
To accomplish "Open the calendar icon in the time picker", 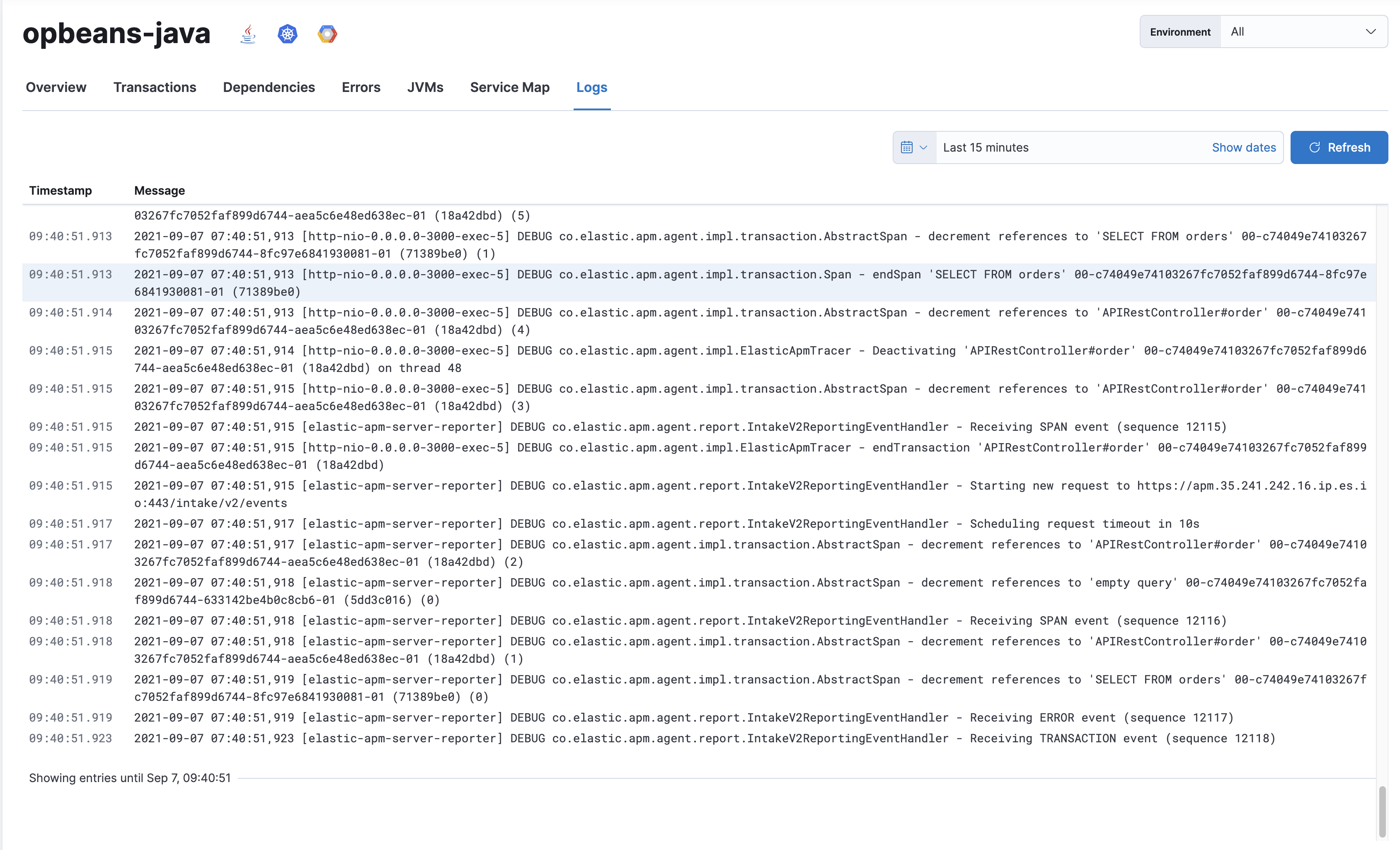I will tap(907, 147).
